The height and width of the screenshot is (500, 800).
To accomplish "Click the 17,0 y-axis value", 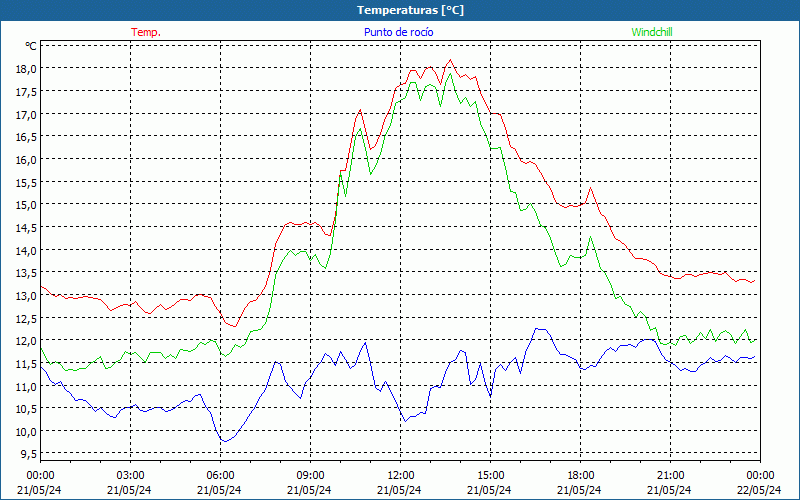I will coord(27,114).
